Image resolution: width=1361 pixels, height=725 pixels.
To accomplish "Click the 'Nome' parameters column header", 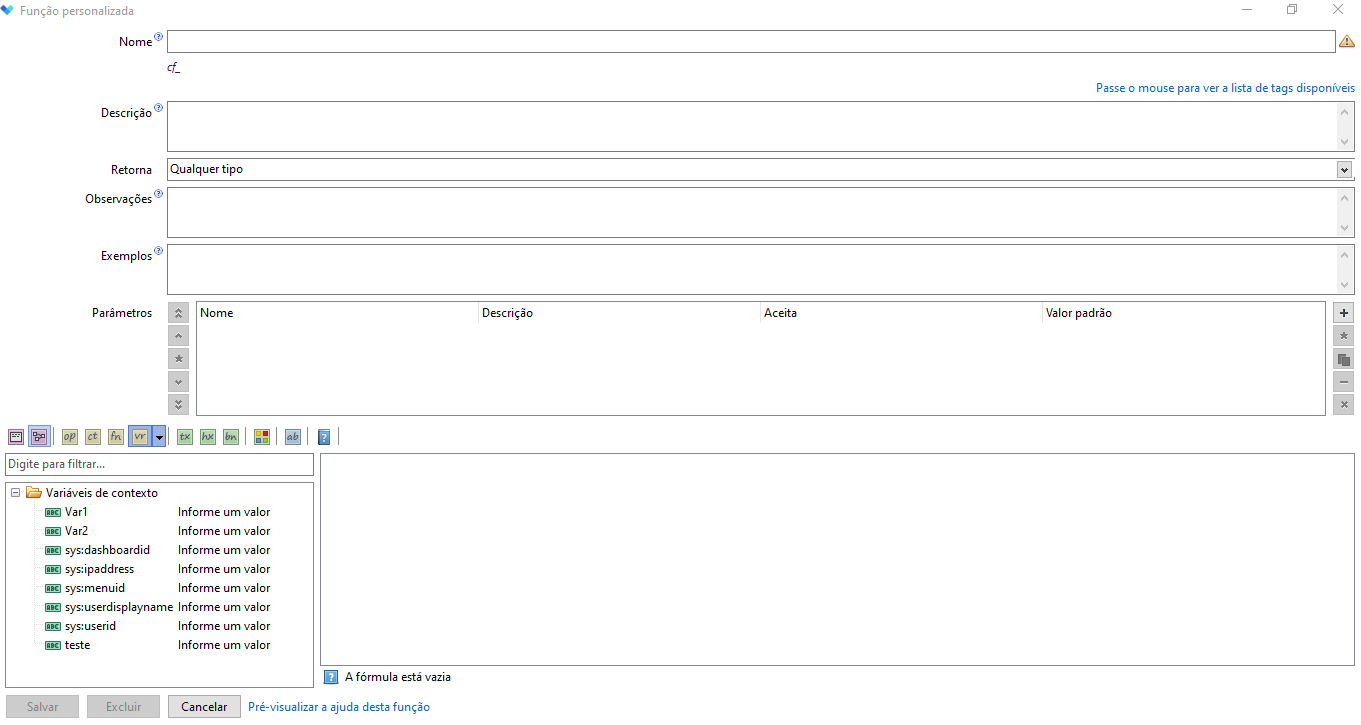I will pyautogui.click(x=338, y=313).
